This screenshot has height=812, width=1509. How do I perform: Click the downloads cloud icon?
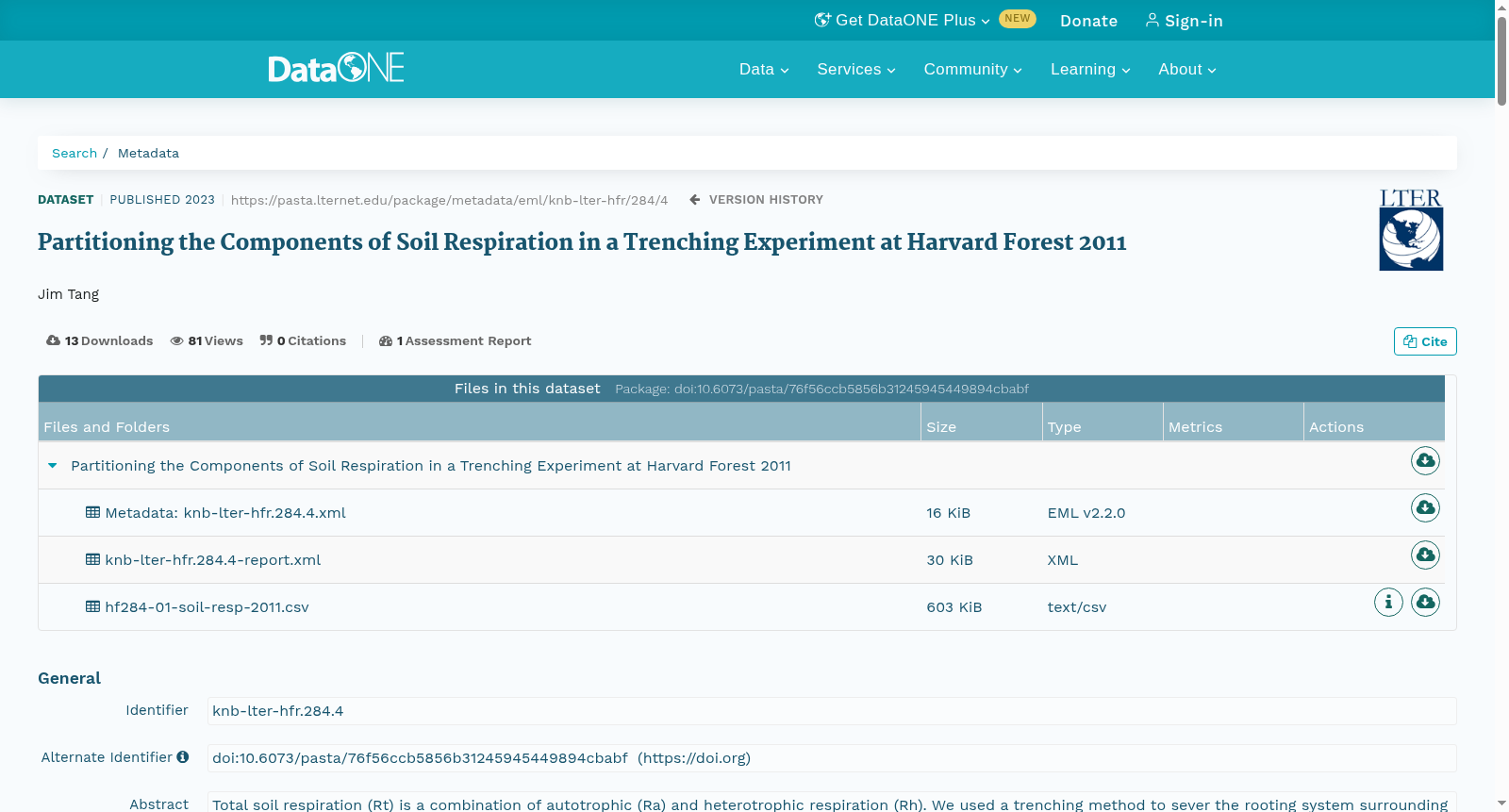tap(53, 340)
